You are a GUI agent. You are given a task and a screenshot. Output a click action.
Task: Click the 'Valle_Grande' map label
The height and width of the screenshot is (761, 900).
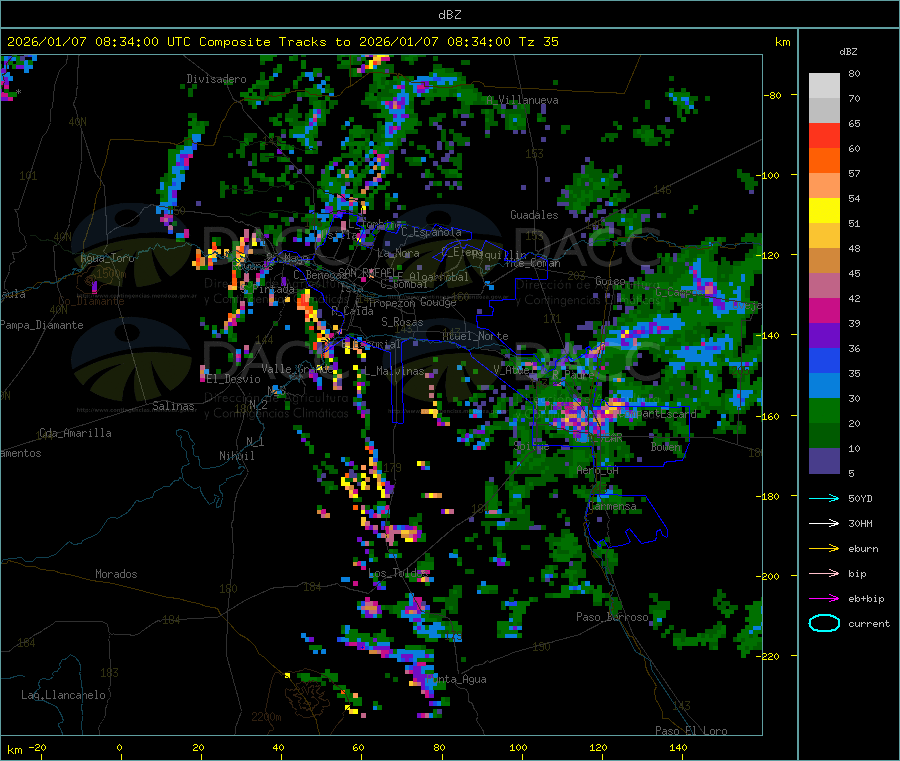297,368
